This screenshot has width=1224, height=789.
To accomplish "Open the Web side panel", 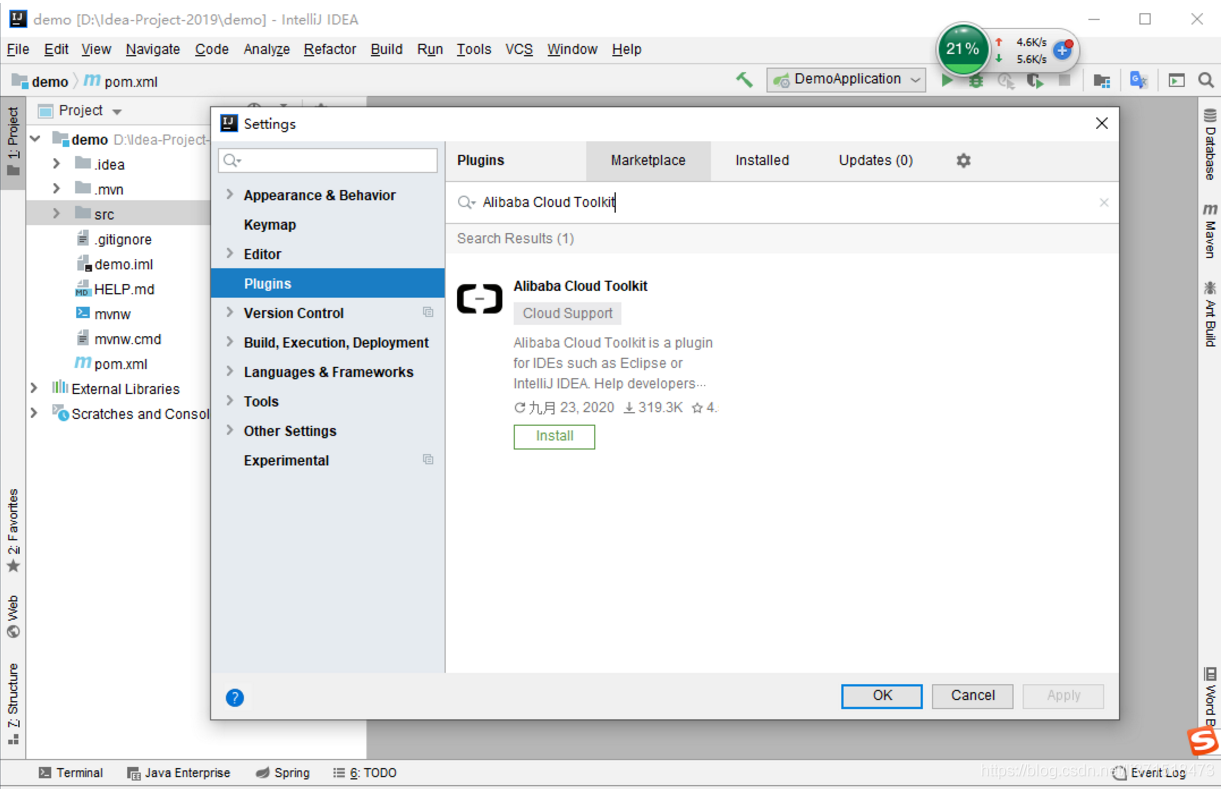I will 13,616.
